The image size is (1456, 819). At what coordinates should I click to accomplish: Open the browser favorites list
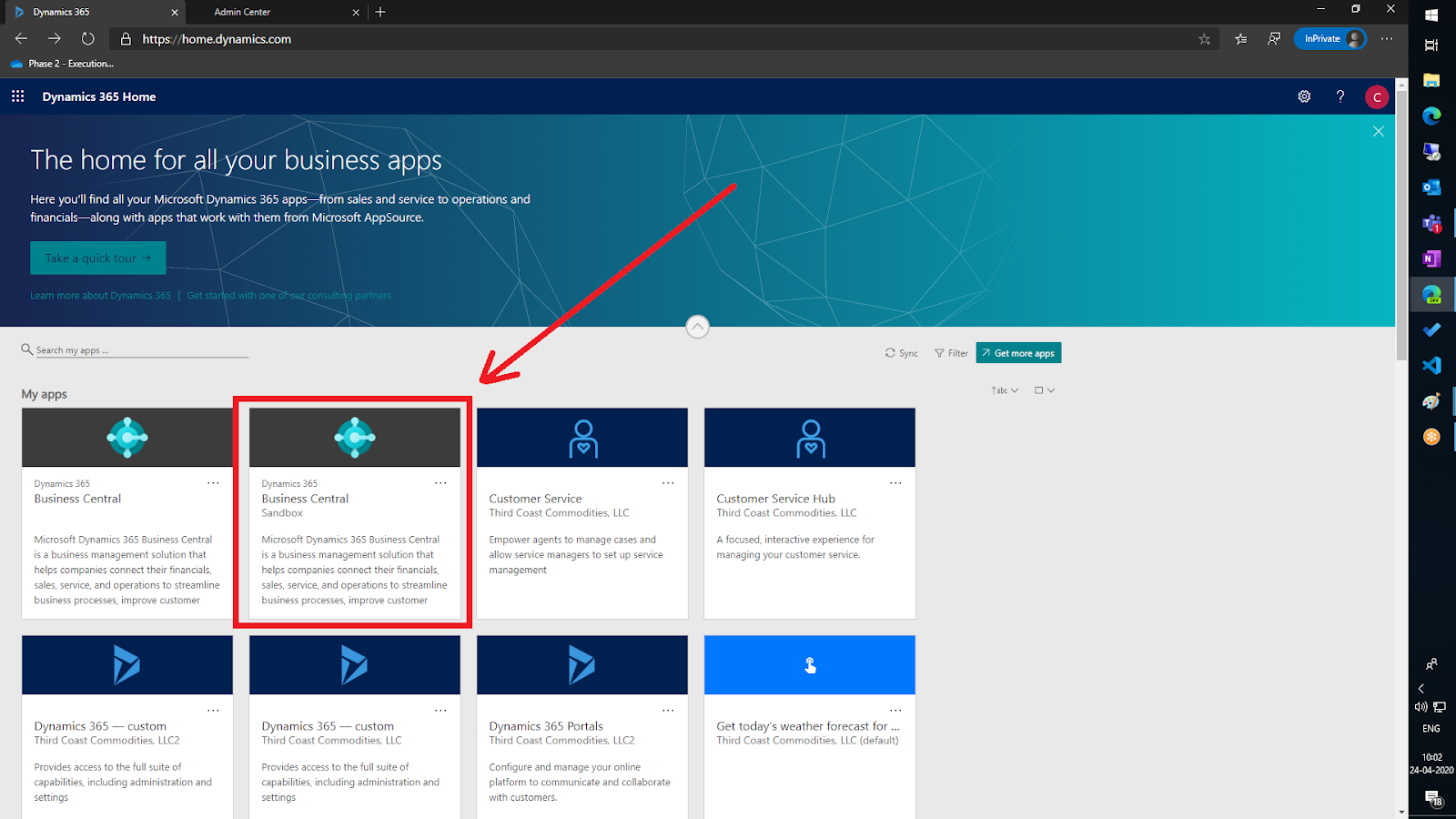point(1241,39)
